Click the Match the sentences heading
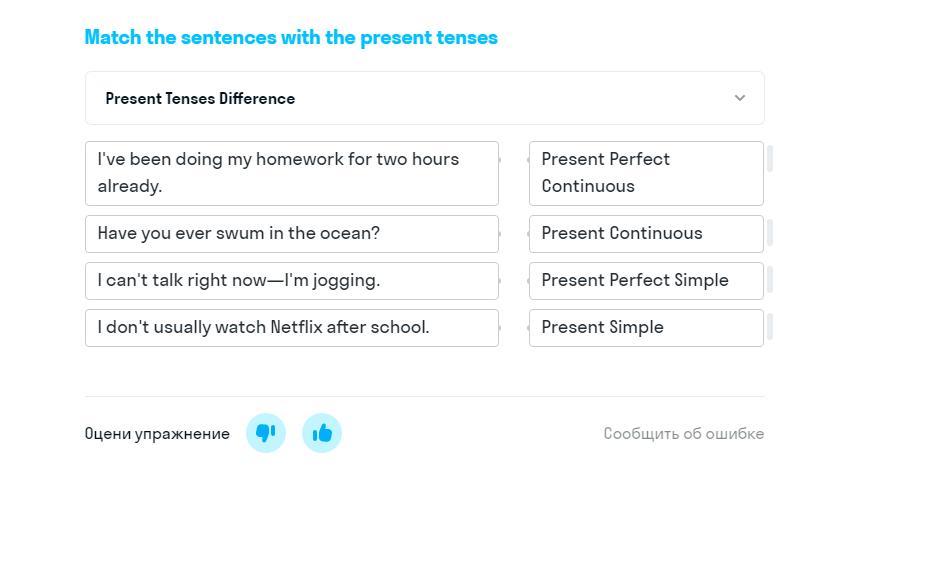 [291, 37]
